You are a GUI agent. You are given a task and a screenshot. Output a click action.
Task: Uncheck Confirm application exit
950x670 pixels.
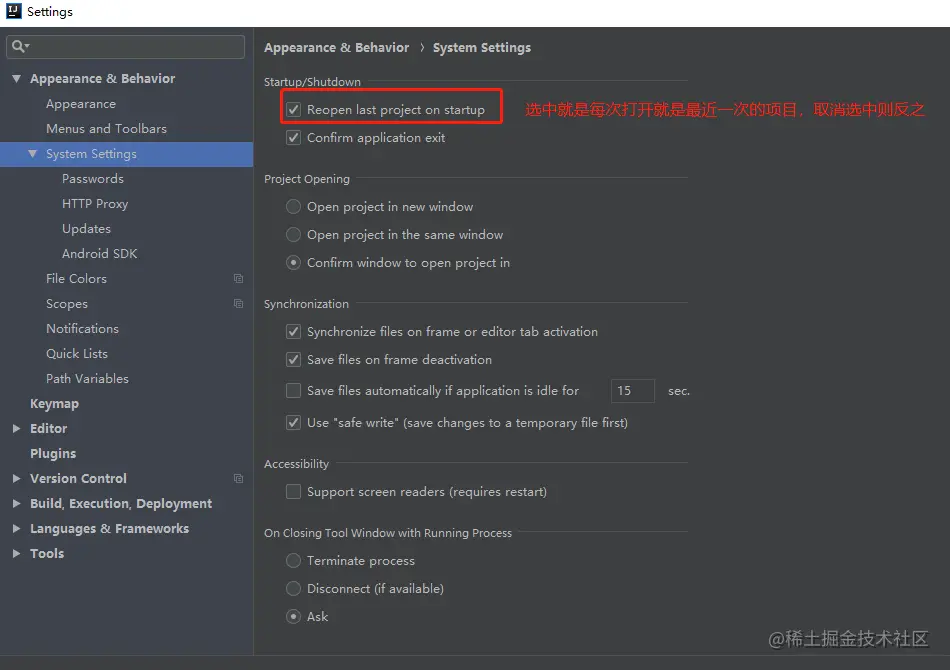[x=293, y=138]
